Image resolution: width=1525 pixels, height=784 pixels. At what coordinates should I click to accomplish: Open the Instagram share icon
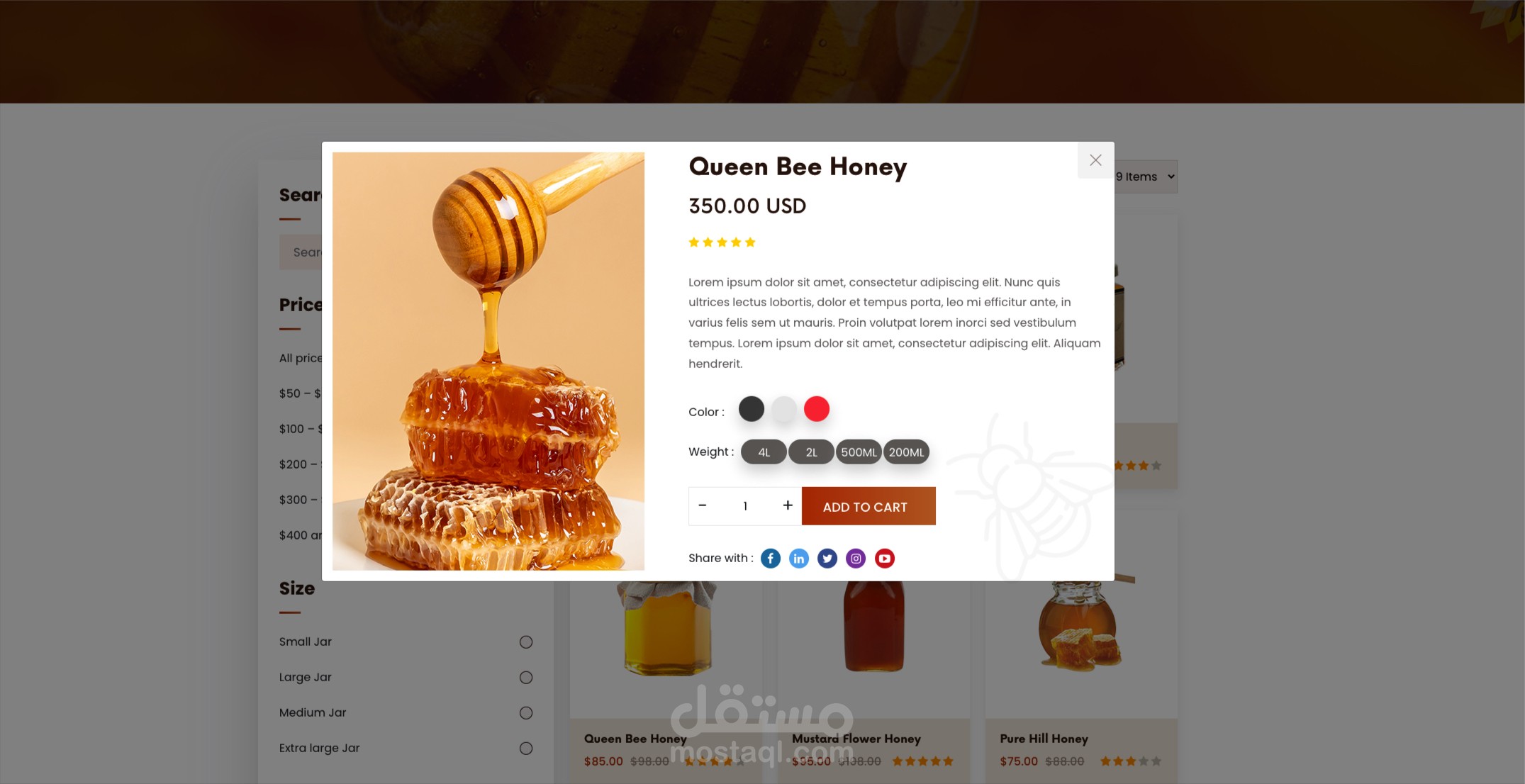click(856, 559)
